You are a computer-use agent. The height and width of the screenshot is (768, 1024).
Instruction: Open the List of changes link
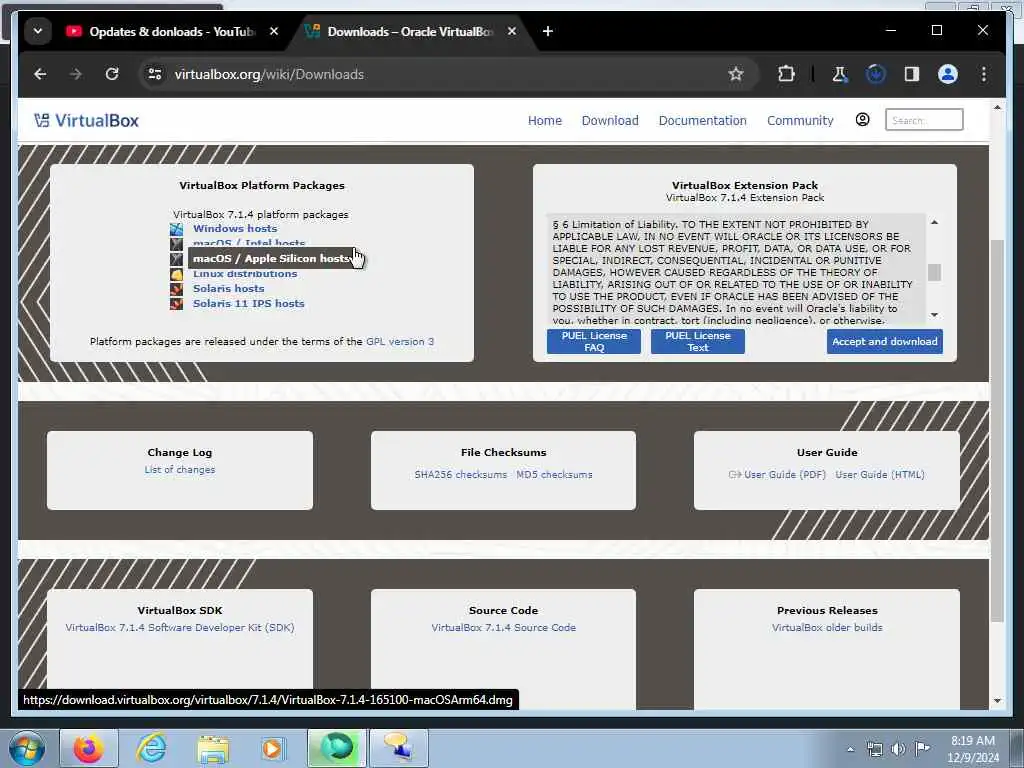click(180, 470)
